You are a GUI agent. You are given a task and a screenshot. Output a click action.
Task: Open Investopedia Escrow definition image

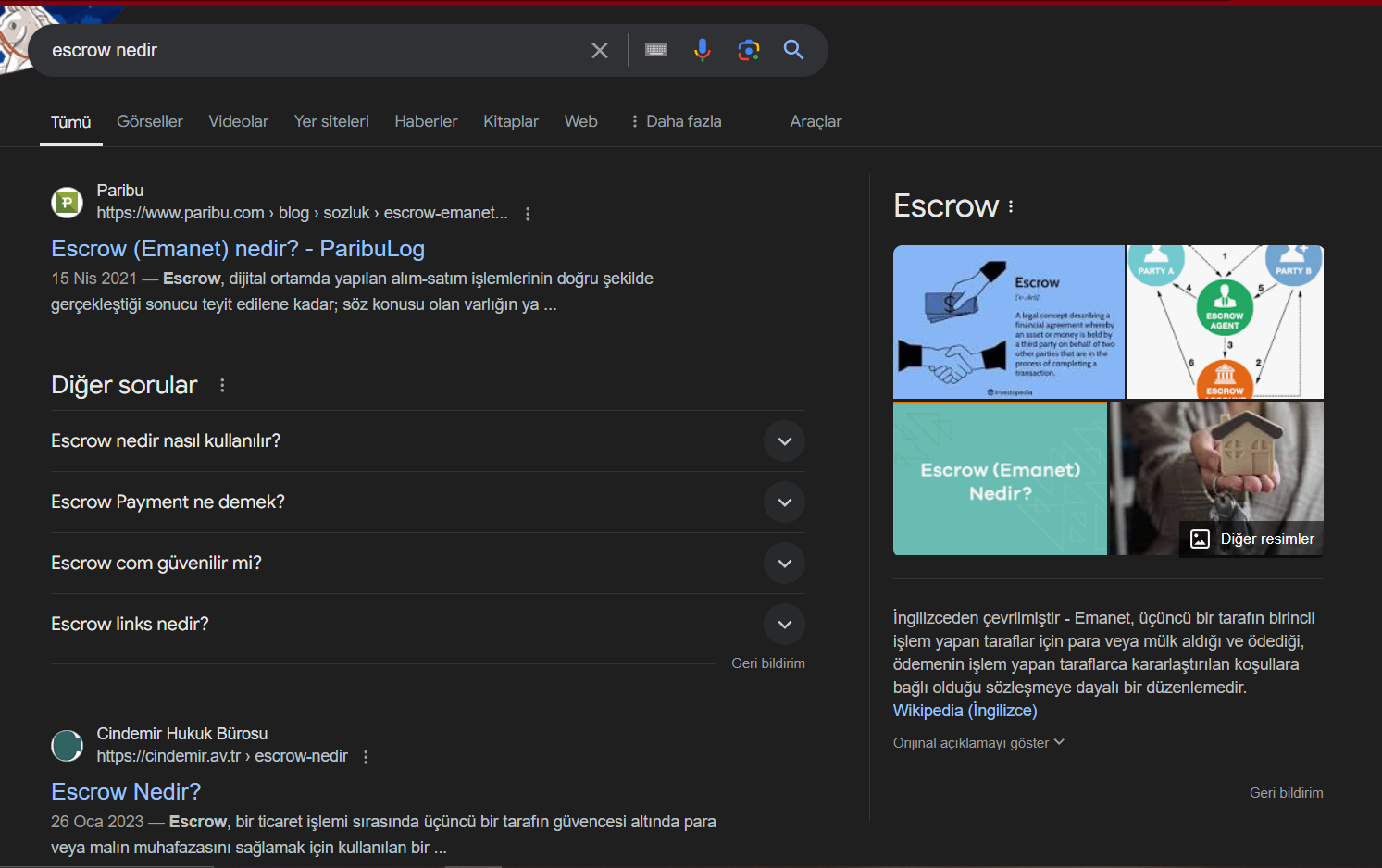click(1009, 322)
